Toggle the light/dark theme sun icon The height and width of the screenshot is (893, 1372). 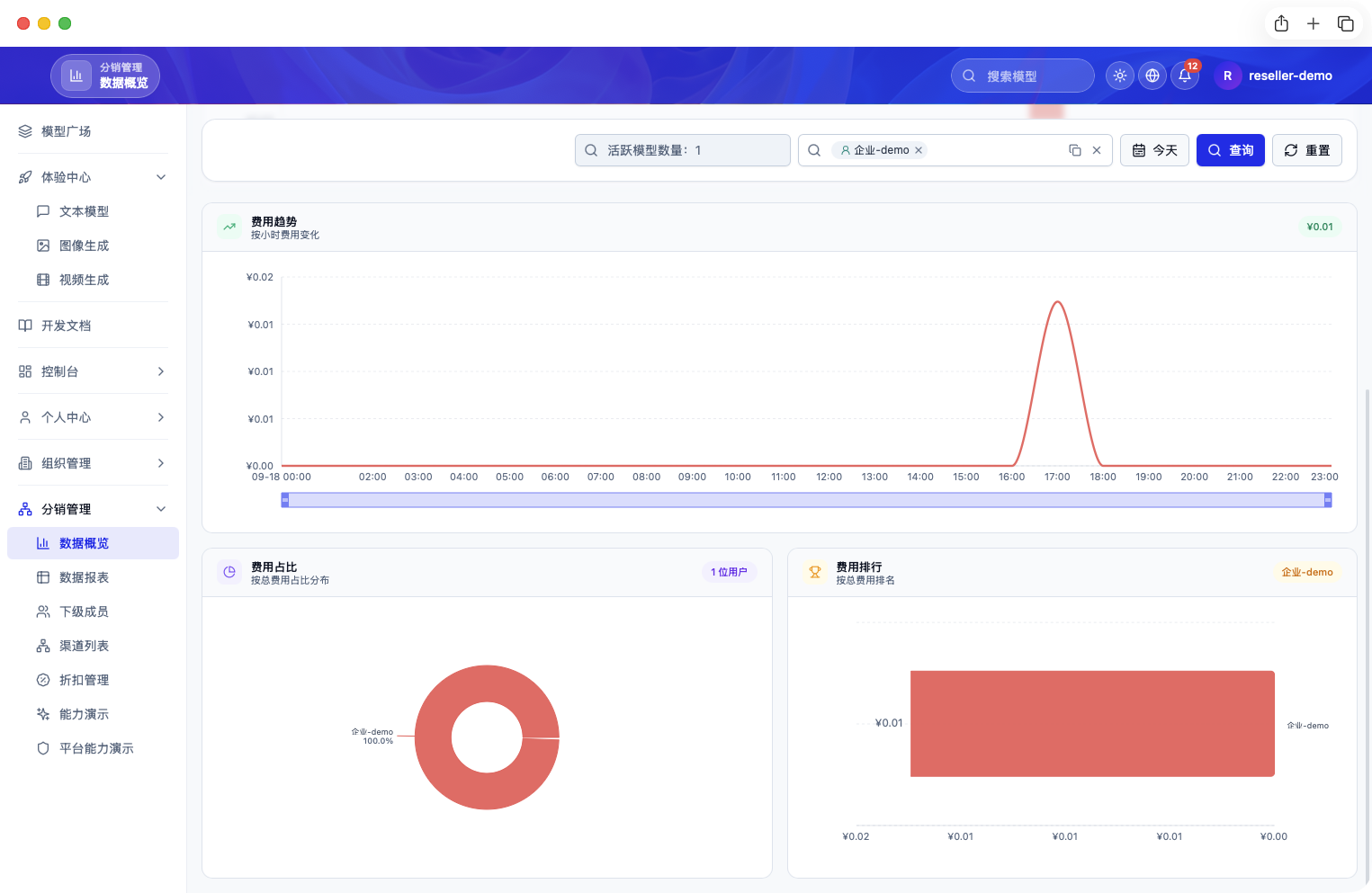[x=1120, y=76]
